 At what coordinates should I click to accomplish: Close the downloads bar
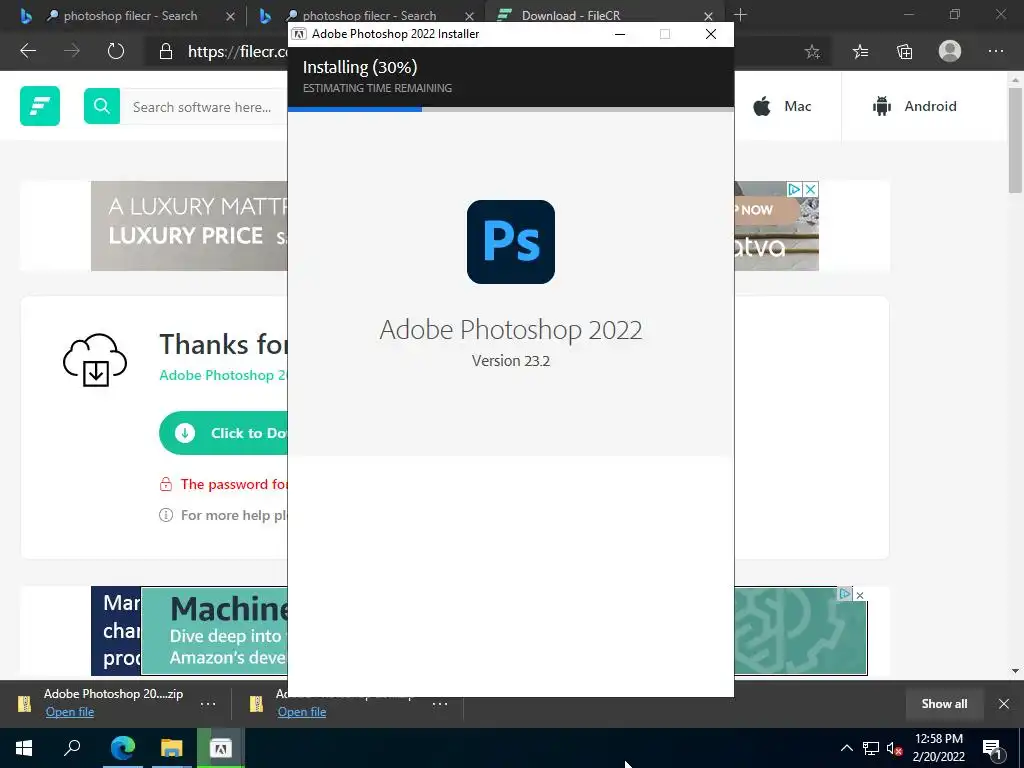(1004, 703)
